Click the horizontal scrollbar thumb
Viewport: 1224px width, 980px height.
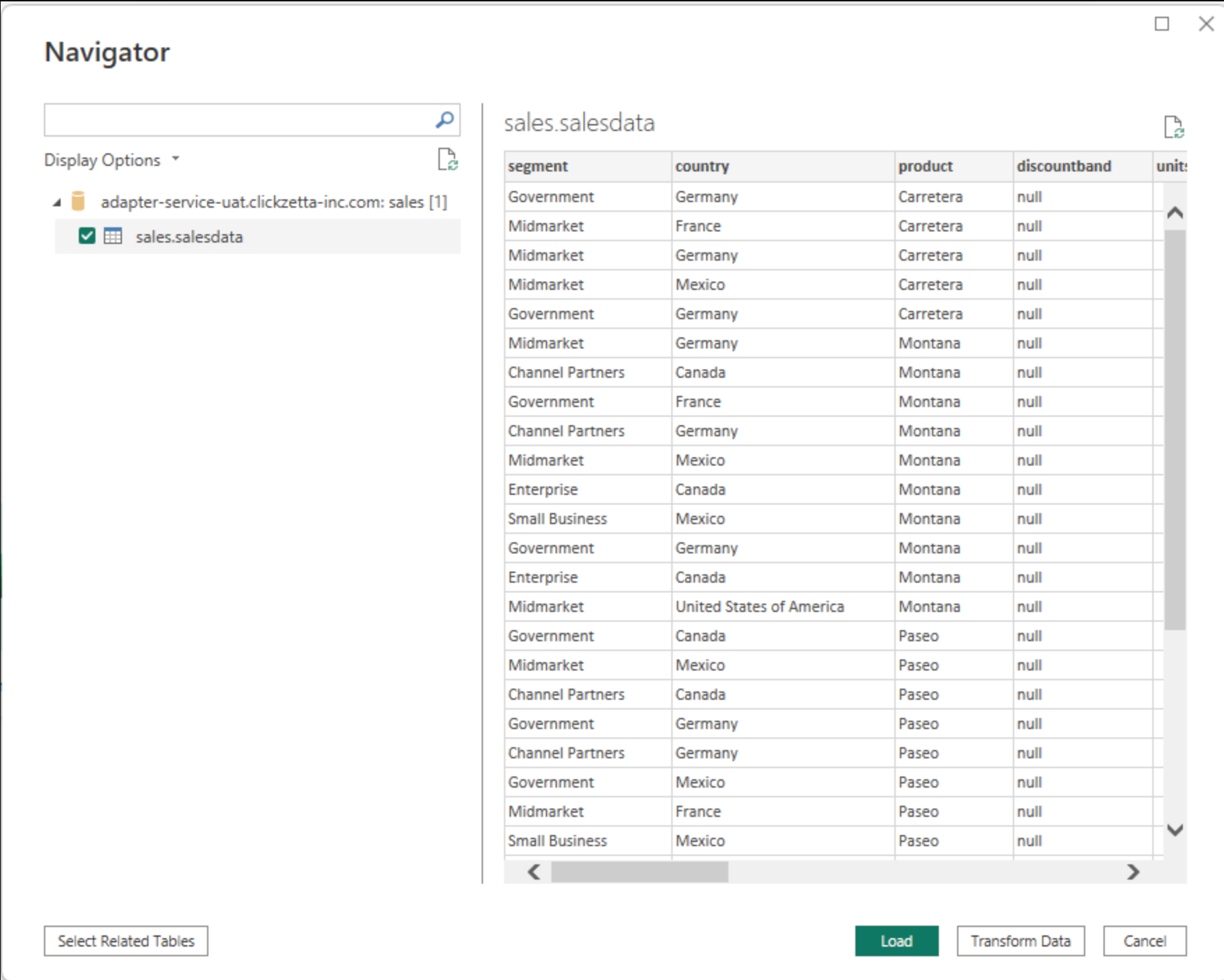[x=639, y=872]
